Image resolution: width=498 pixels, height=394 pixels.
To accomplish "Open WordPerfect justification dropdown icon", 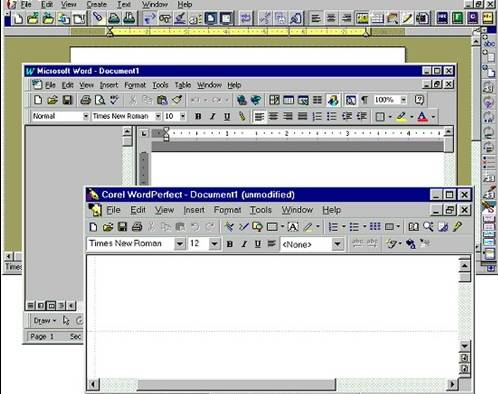I will [272, 244].
